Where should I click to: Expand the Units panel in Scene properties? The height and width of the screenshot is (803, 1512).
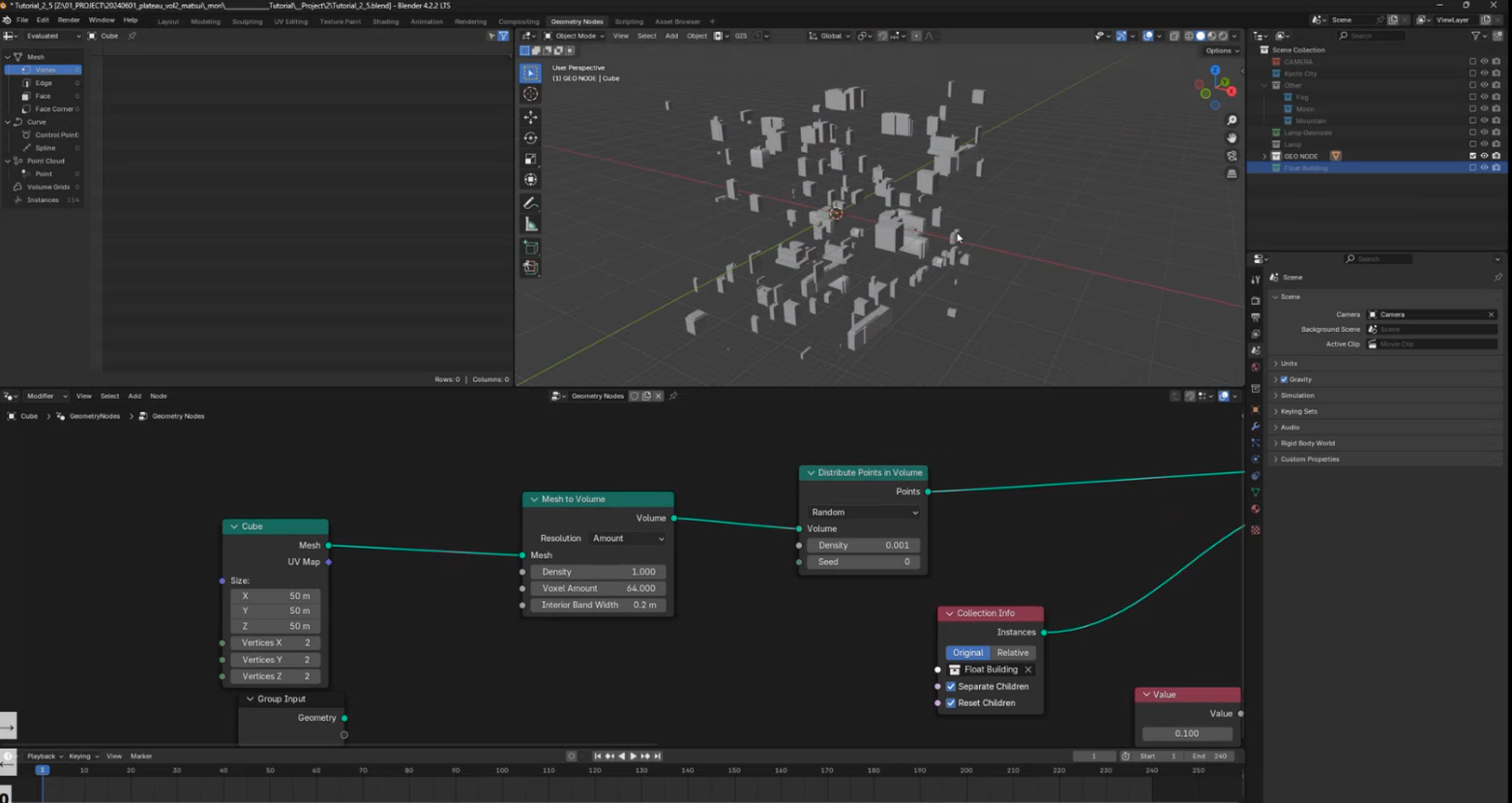[1289, 364]
